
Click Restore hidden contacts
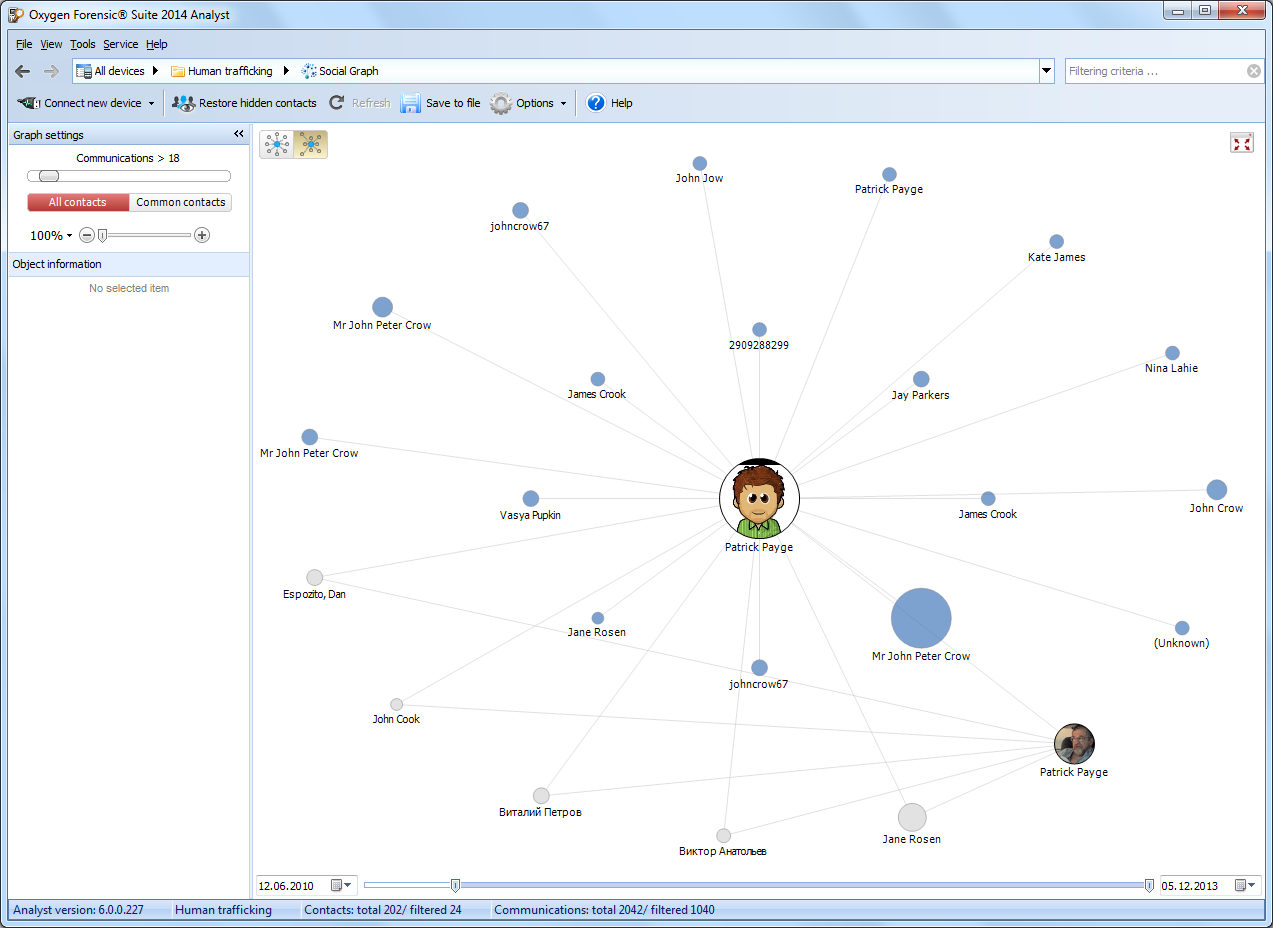pos(244,103)
